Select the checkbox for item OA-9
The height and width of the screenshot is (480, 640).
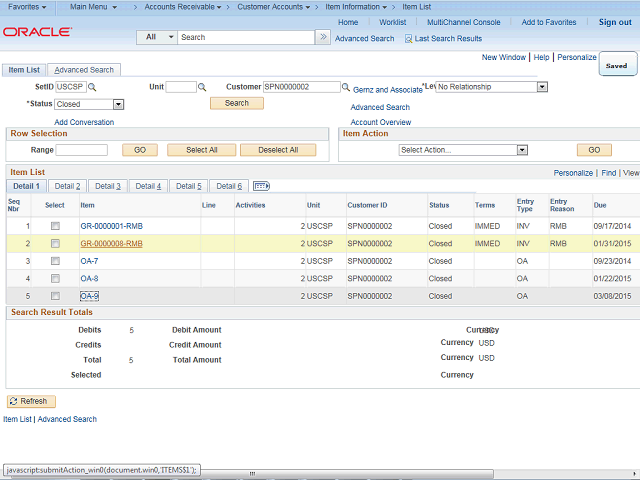(55, 296)
